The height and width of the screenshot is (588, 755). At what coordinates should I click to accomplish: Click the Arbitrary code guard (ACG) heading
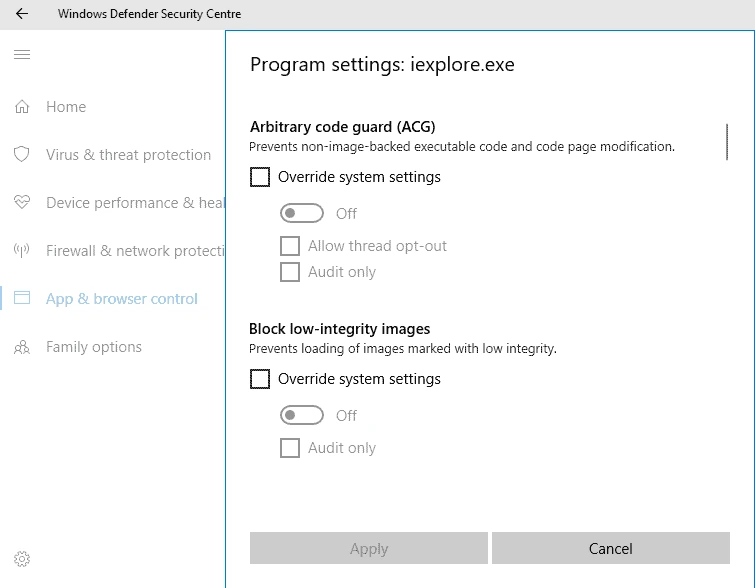pyautogui.click(x=342, y=127)
